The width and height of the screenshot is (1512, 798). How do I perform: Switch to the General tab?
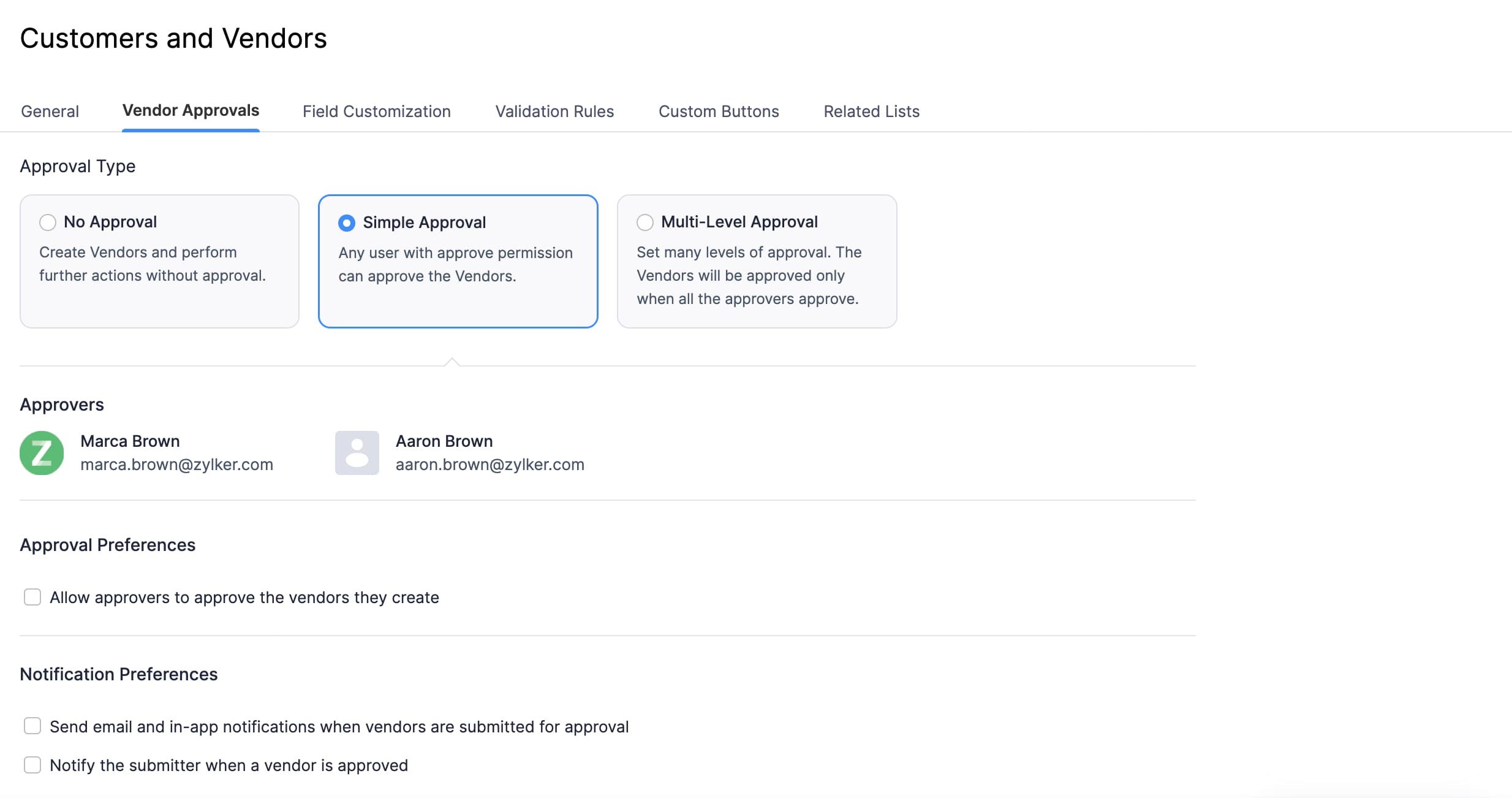[x=50, y=111]
